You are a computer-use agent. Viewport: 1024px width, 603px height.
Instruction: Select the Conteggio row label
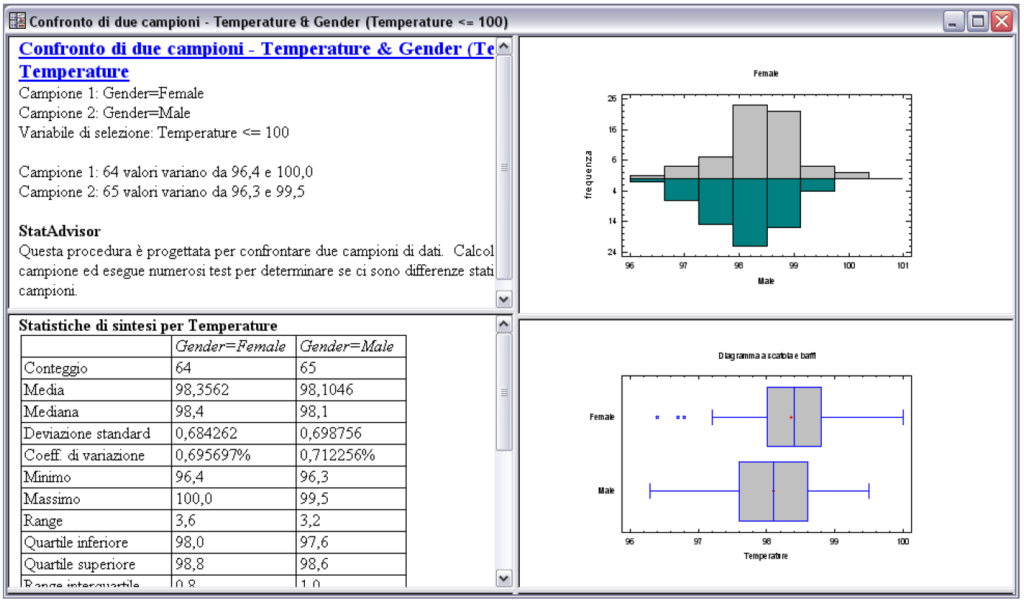pyautogui.click(x=56, y=368)
